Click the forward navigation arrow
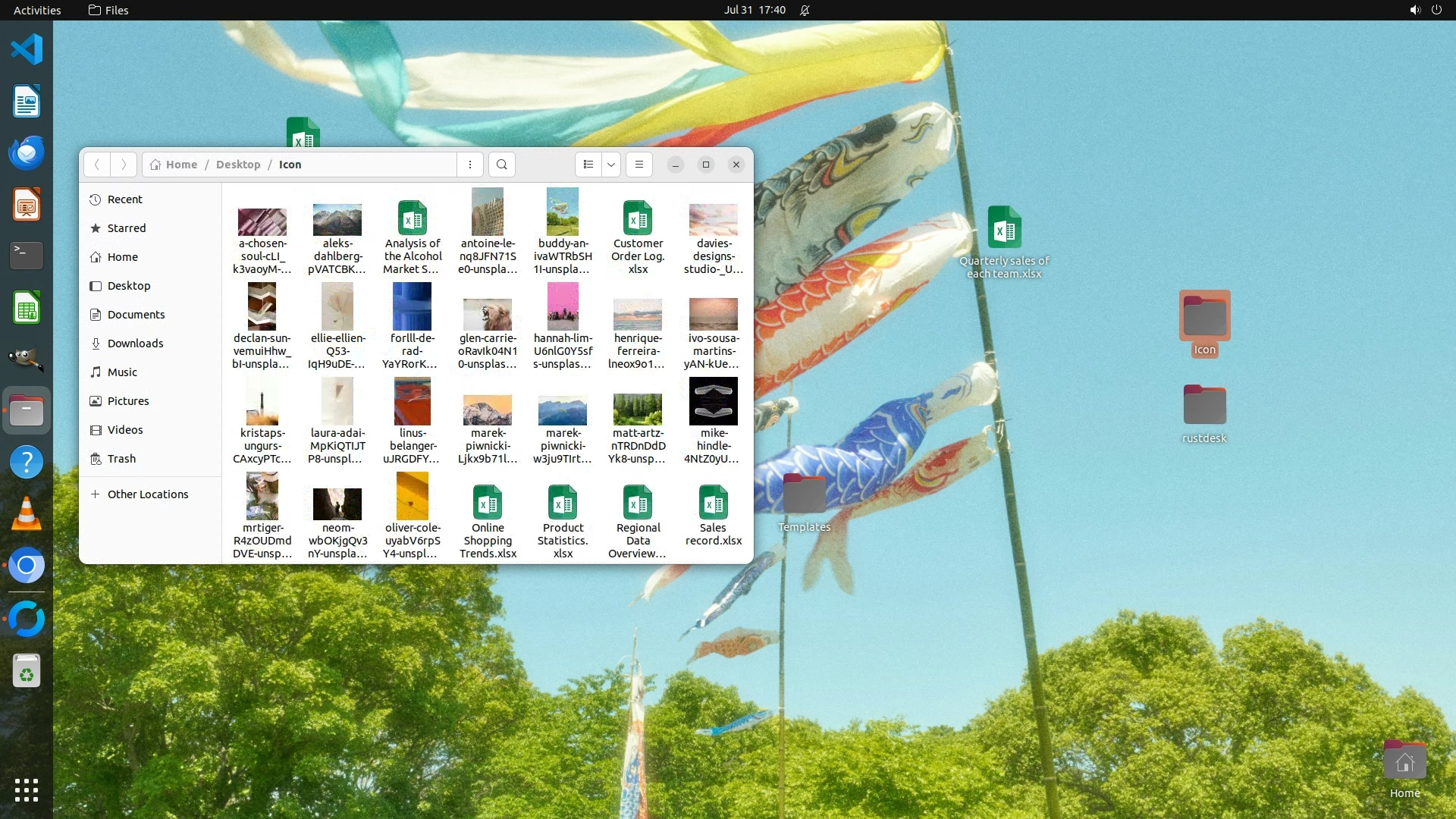The width and height of the screenshot is (1456, 819). [x=124, y=165]
